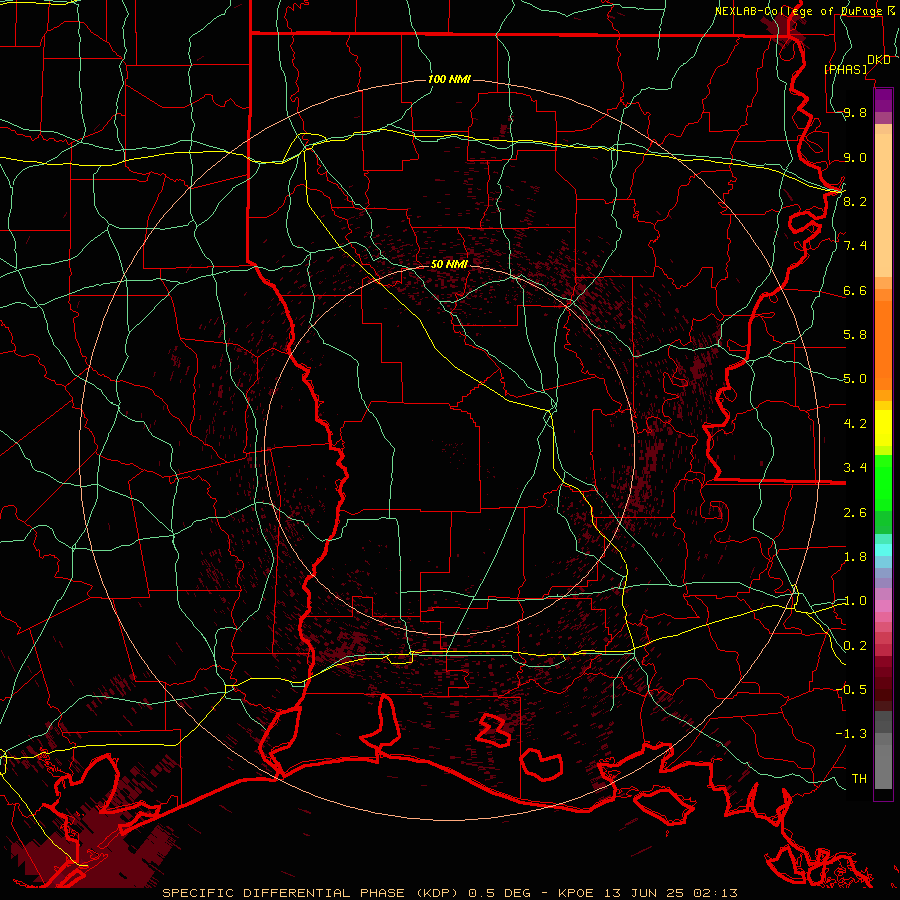
Task: Click the 9.8 scale value
Action: click(855, 112)
